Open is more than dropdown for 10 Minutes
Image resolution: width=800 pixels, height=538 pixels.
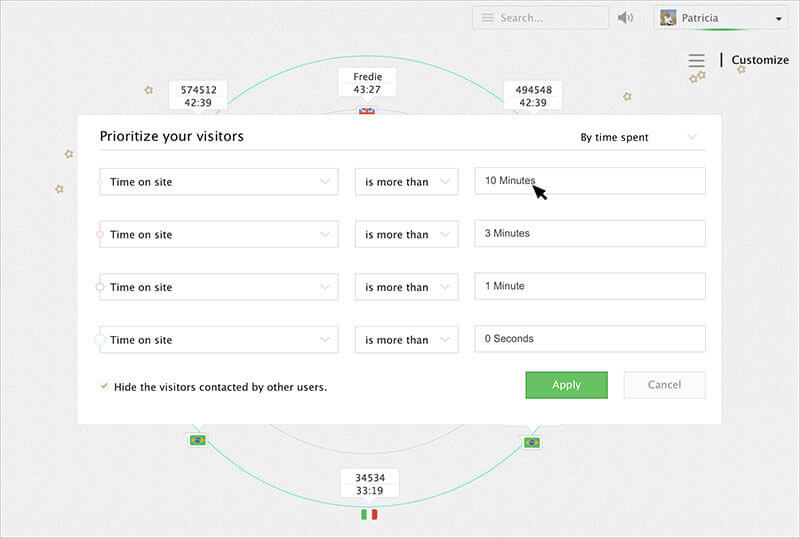pyautogui.click(x=407, y=182)
